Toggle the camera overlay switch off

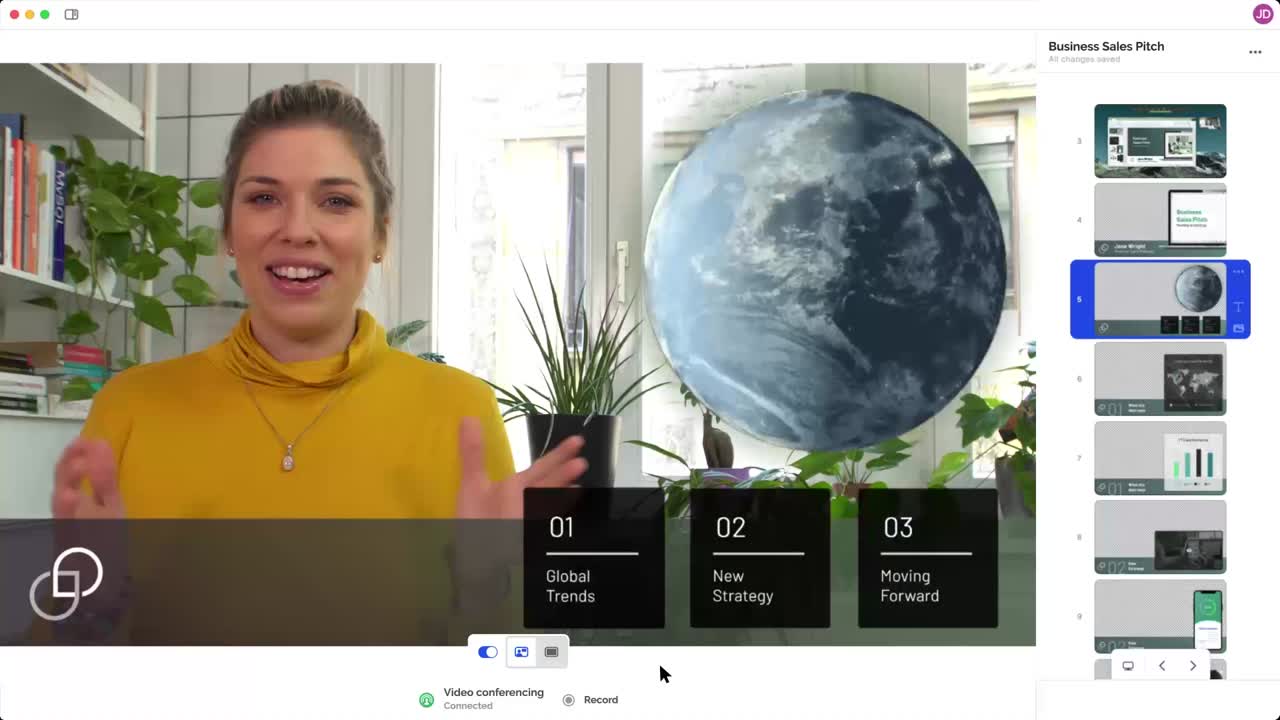pyautogui.click(x=488, y=652)
